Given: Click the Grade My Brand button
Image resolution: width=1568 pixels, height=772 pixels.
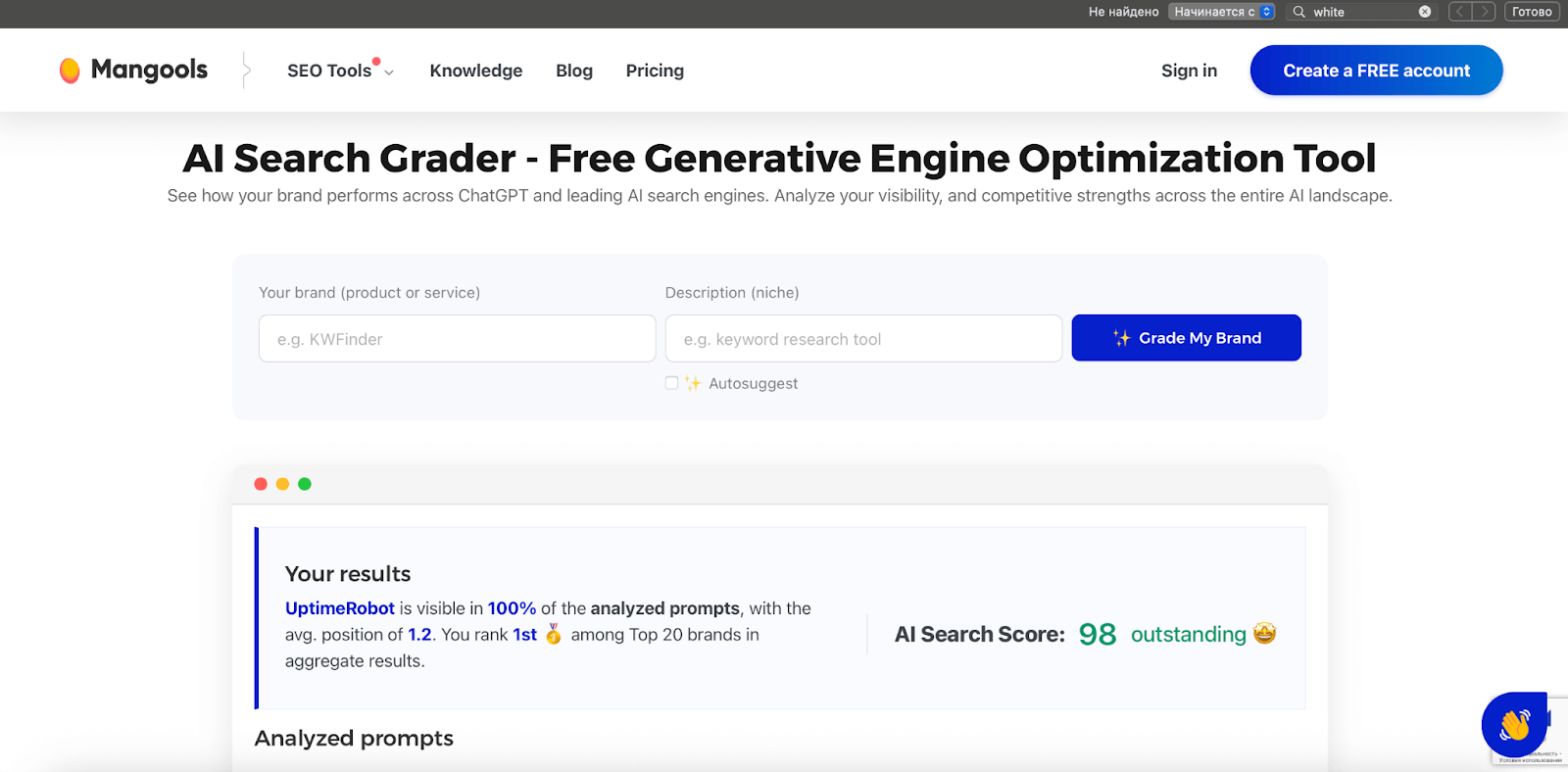Looking at the screenshot, I should tap(1186, 338).
